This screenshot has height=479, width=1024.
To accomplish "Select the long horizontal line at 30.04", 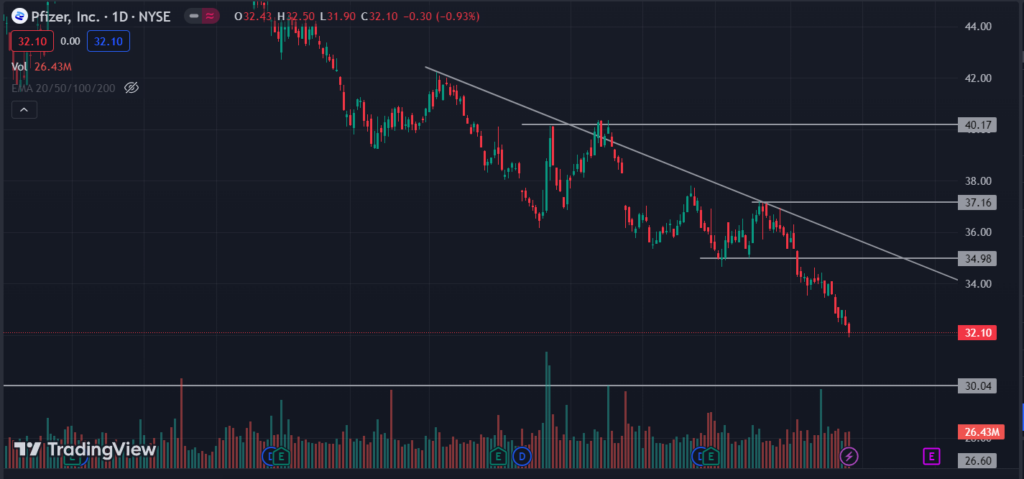I will click(480, 386).
